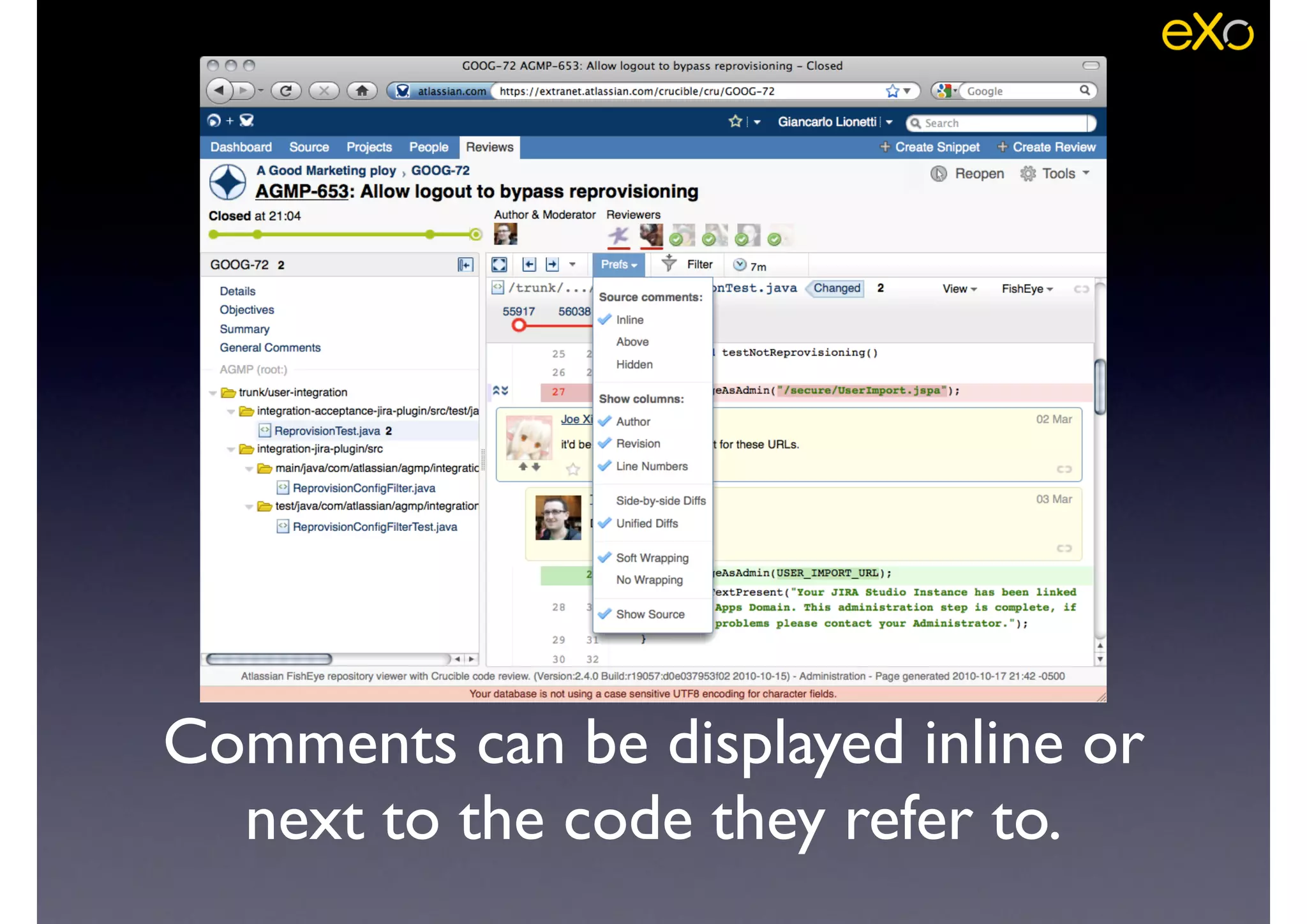This screenshot has height=924, width=1307.
Task: Open General Comments in the sidebar
Action: click(x=270, y=348)
